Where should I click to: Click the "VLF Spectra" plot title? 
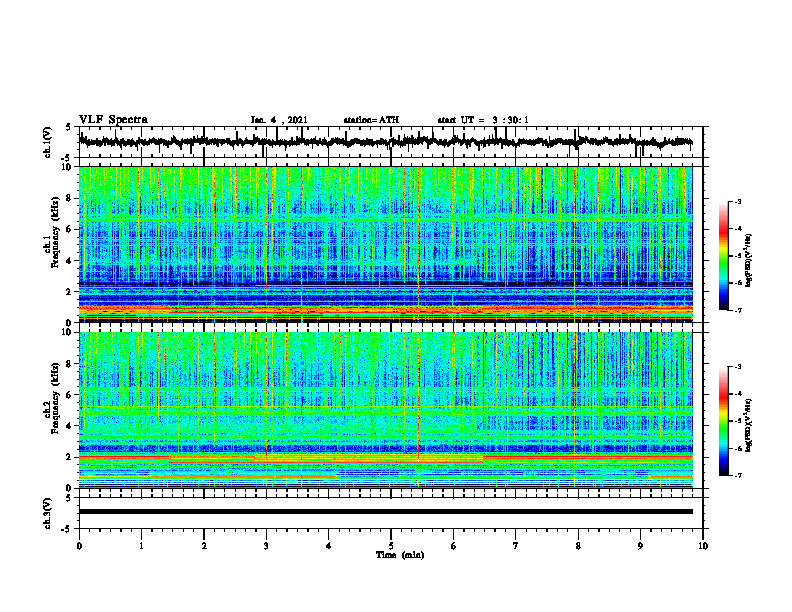[113, 119]
